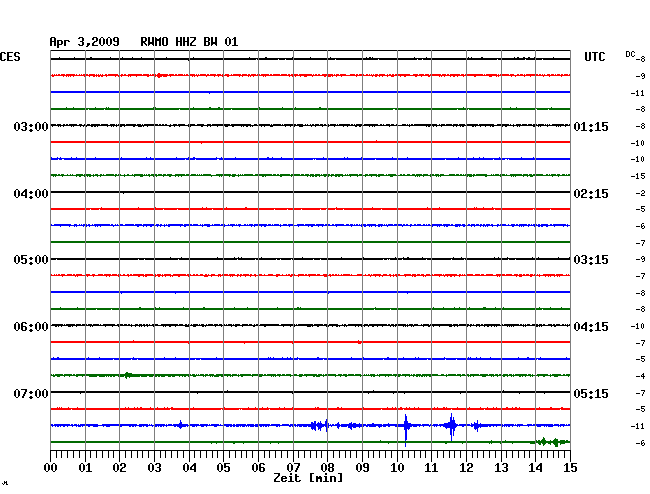Click minute label "03" on time axis
This screenshot has width=650, height=494.
coord(154,468)
